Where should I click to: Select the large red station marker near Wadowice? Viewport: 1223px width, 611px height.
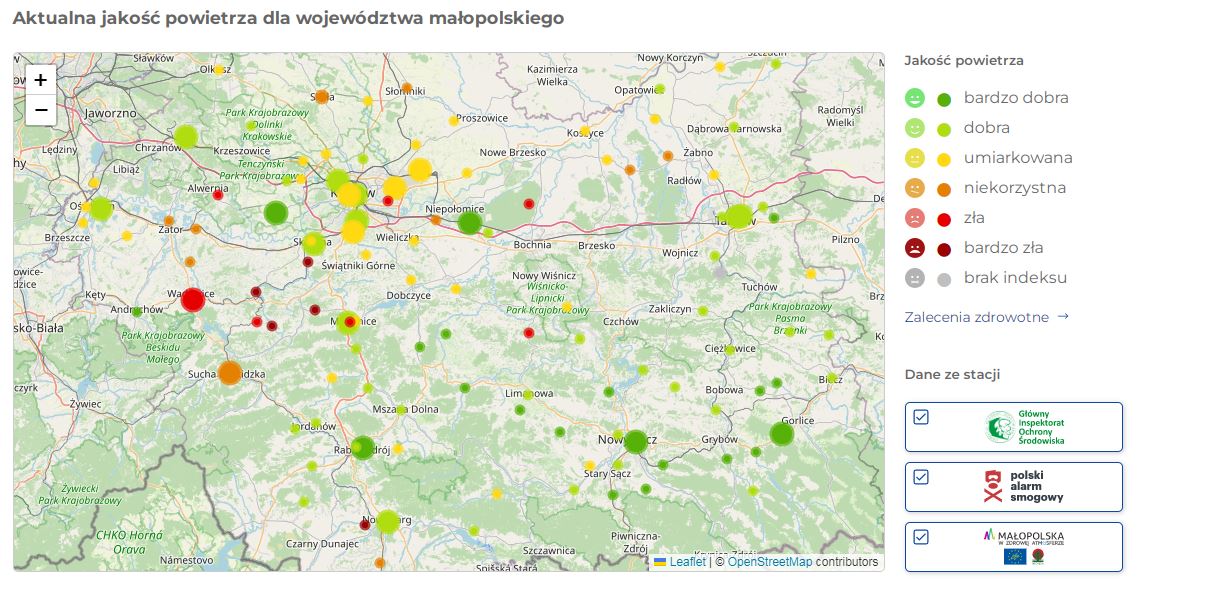pos(193,300)
